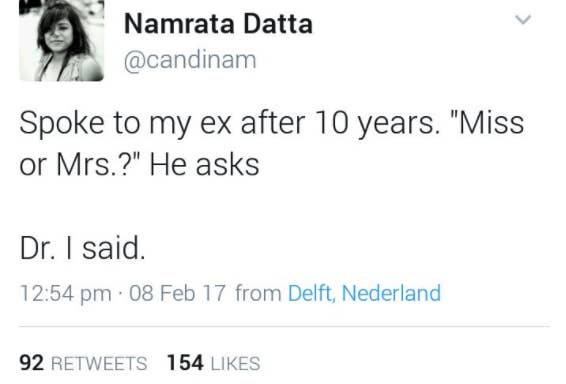Click the word LIKES

(x=235, y=363)
